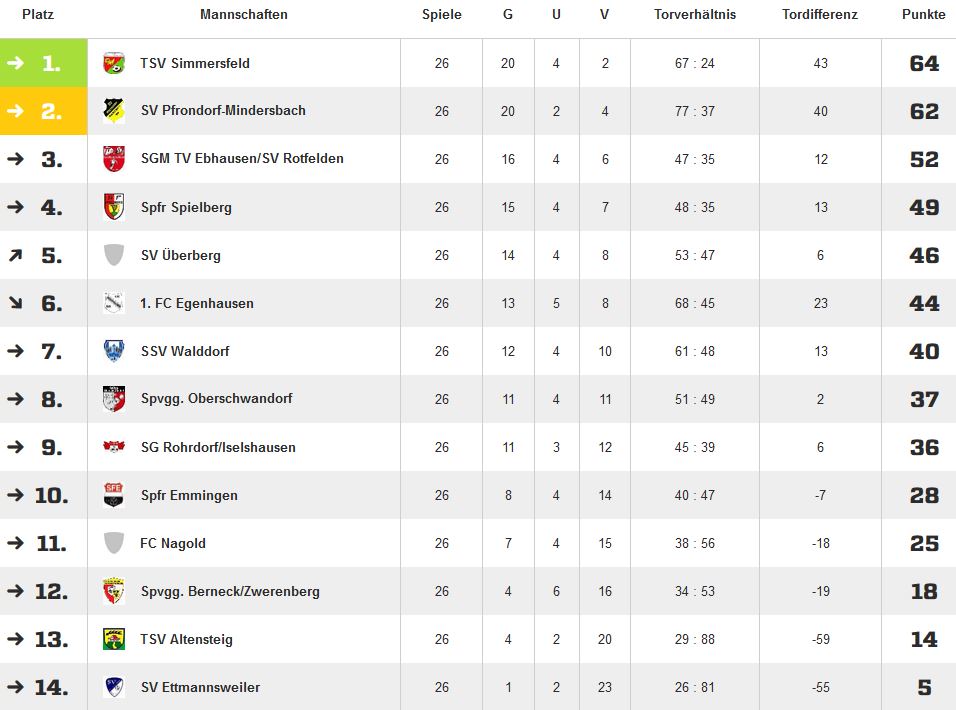The height and width of the screenshot is (710, 956).
Task: Select the yellow second-place rank cell
Action: (44, 111)
